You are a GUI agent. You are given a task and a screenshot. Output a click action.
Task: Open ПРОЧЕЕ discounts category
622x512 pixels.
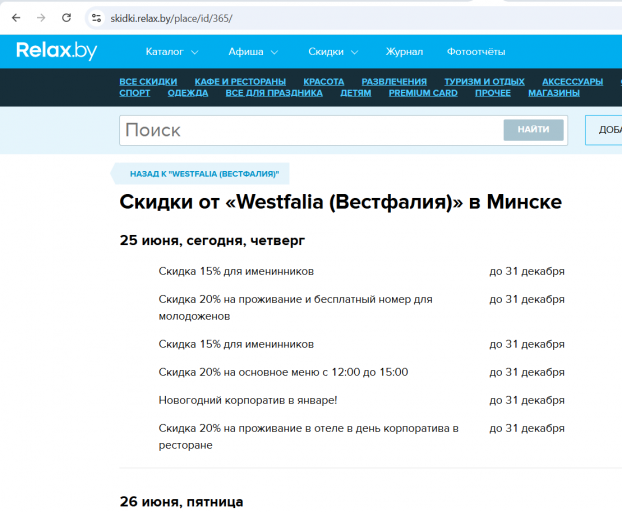click(x=493, y=93)
